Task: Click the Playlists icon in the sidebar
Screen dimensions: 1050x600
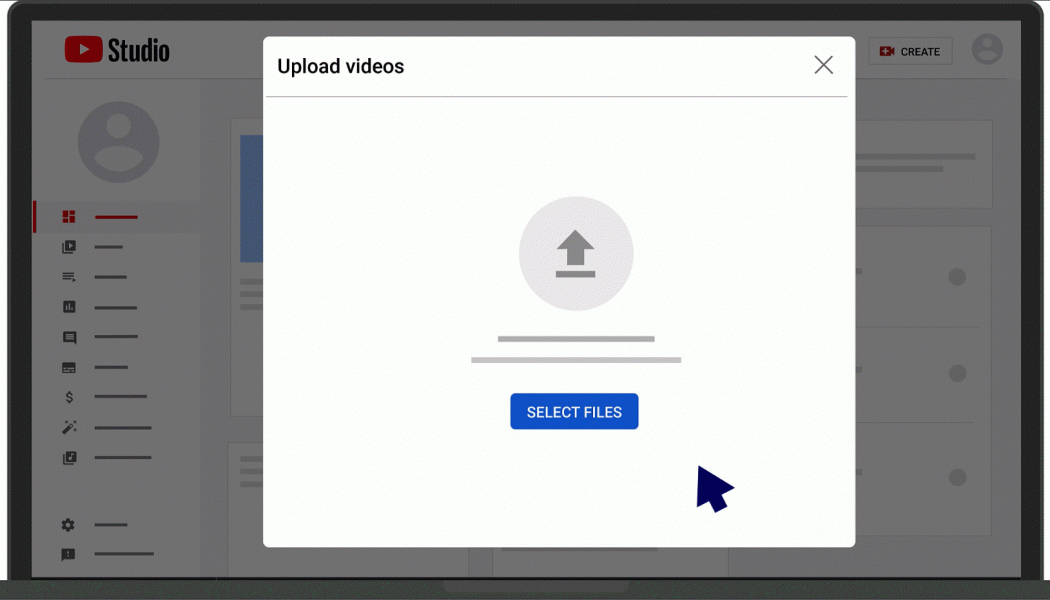Action: coord(68,277)
